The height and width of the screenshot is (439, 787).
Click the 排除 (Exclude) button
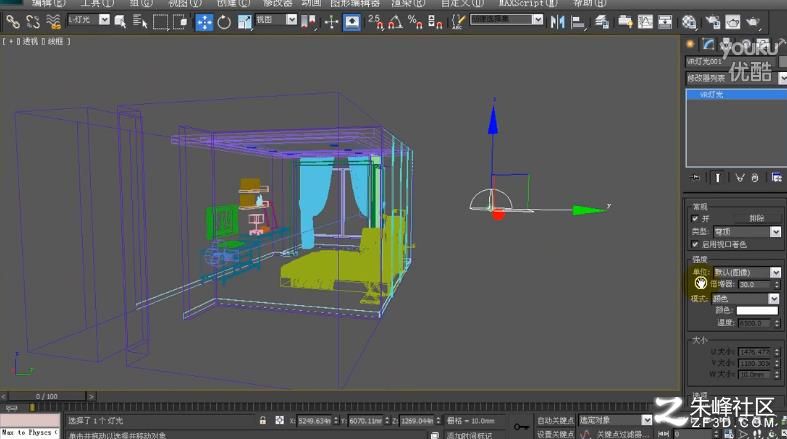756,218
